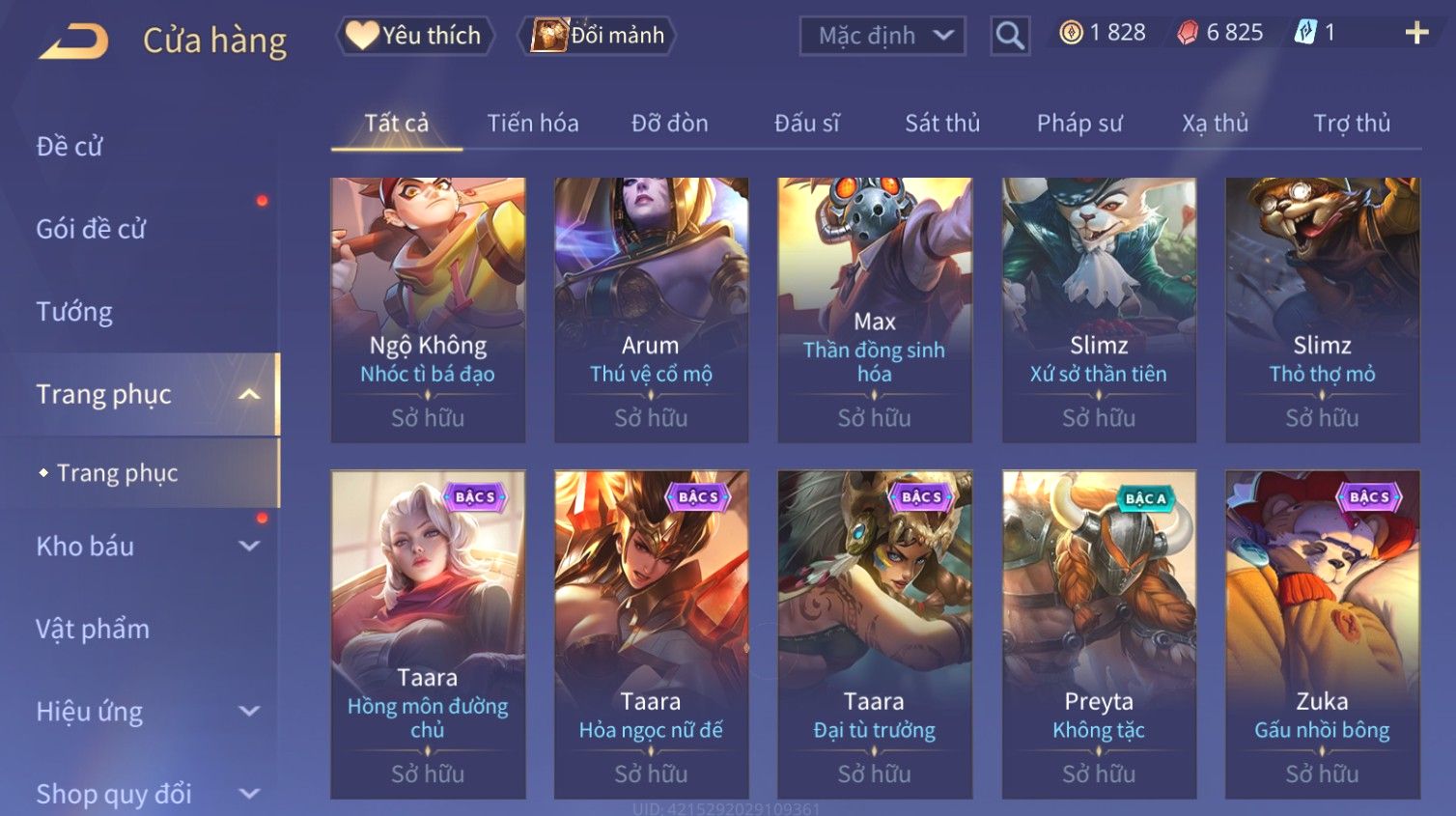Open Tướng in the sidebar
The image size is (1456, 816).
(74, 312)
